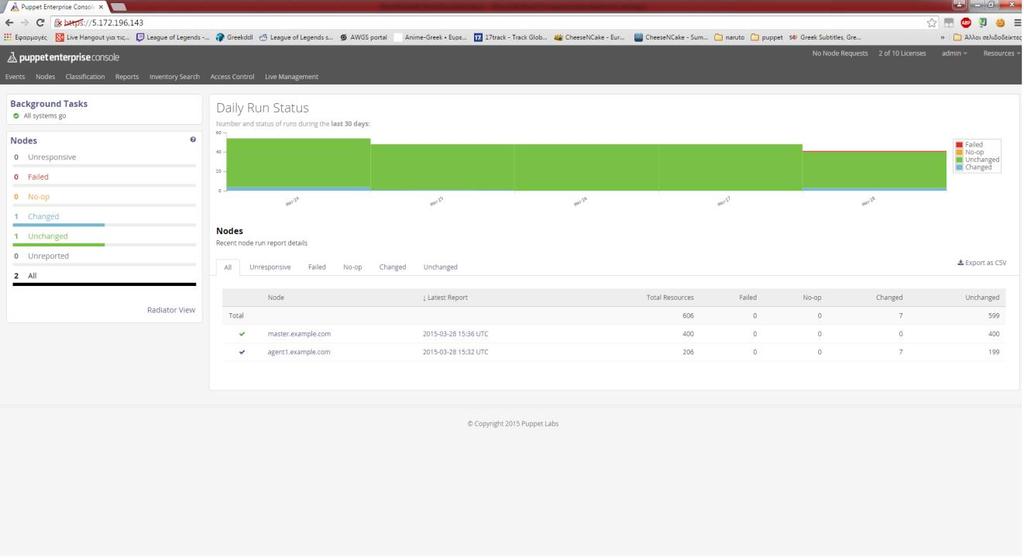Filter sidebar by Unreported nodes
The width and height of the screenshot is (1024, 558).
(48, 256)
